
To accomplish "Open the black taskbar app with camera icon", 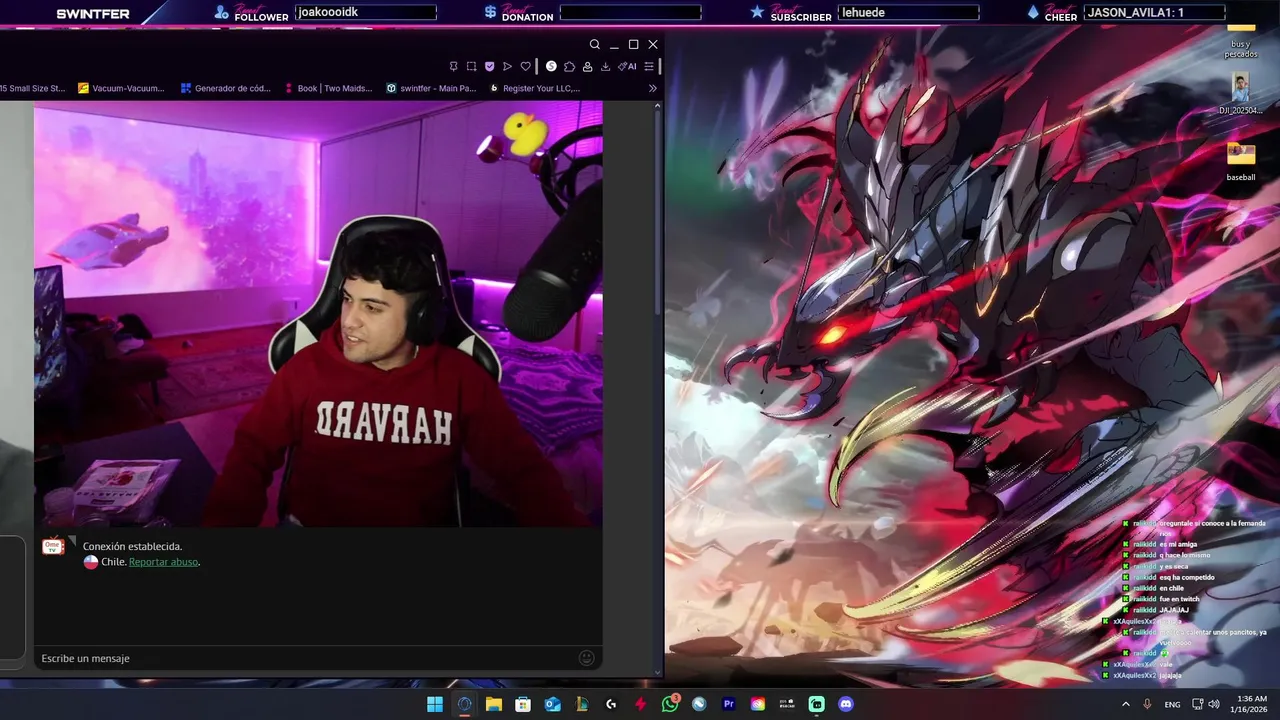I will tap(787, 704).
